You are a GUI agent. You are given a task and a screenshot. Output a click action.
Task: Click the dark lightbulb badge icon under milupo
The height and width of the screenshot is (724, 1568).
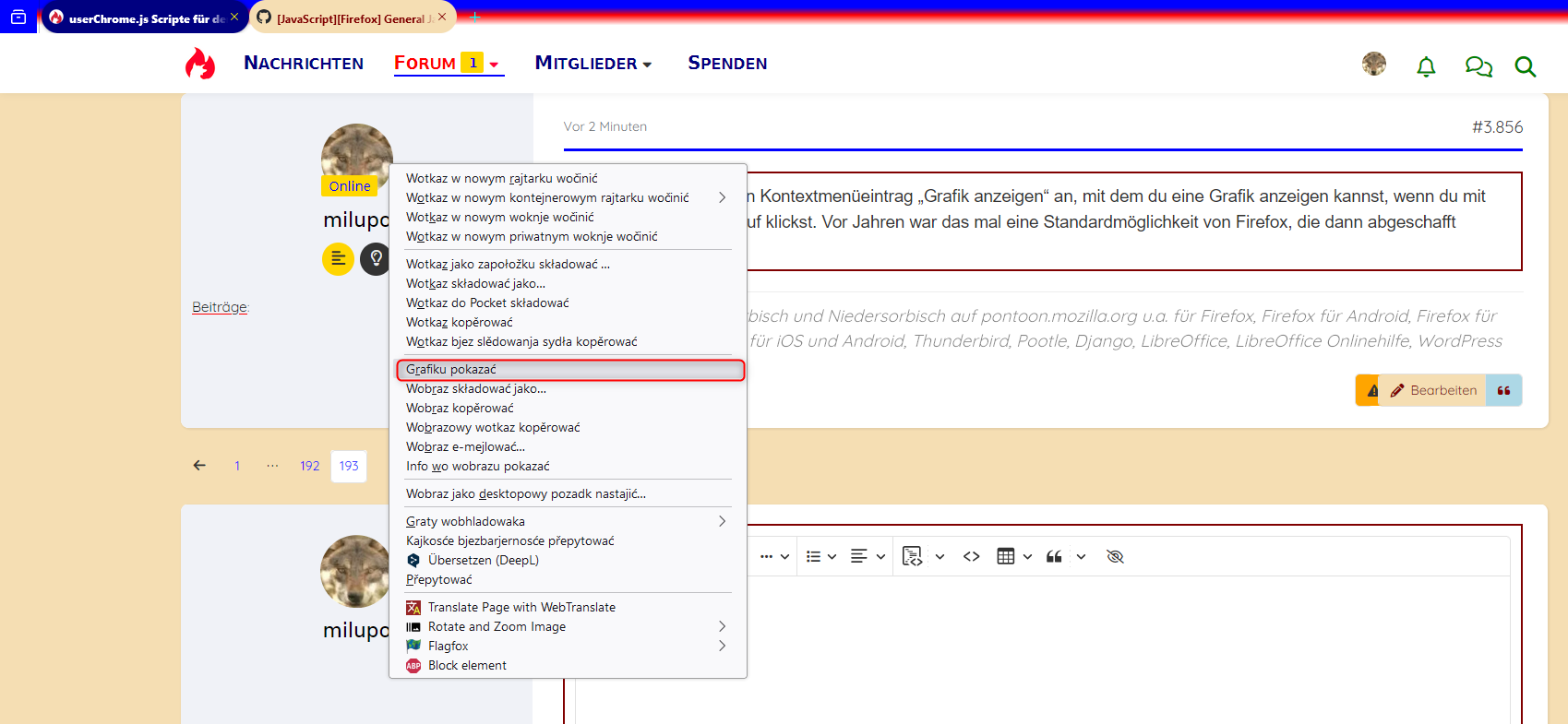[375, 259]
